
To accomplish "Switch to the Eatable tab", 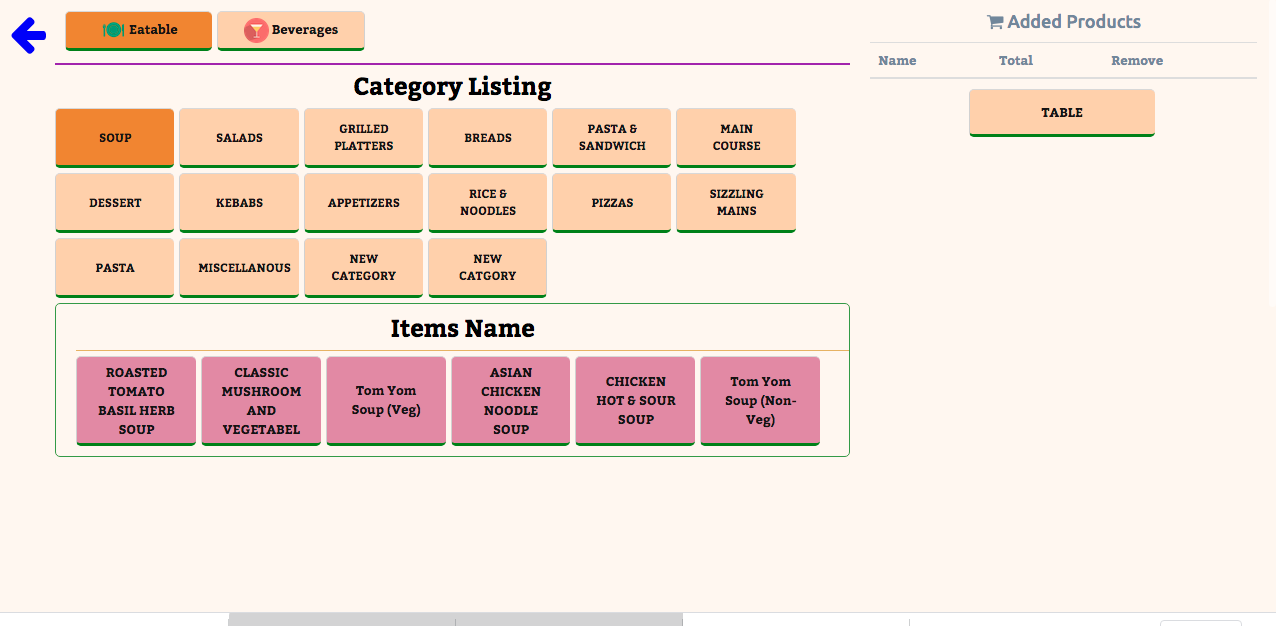I will click(x=139, y=30).
